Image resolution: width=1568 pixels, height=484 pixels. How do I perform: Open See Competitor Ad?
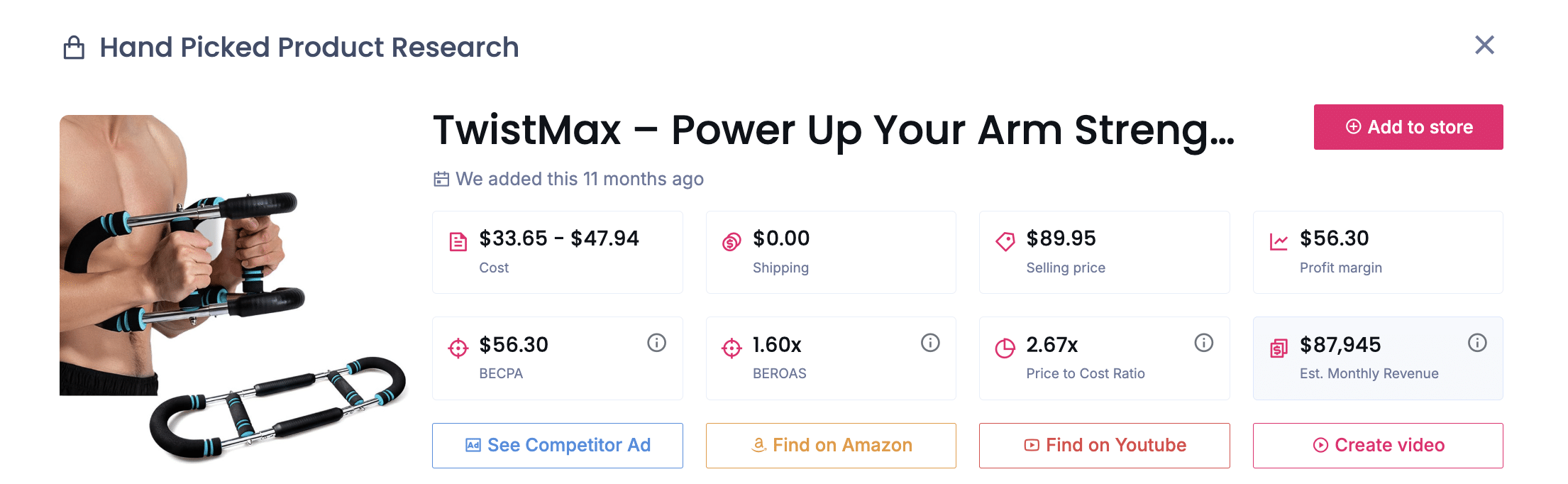click(x=558, y=446)
